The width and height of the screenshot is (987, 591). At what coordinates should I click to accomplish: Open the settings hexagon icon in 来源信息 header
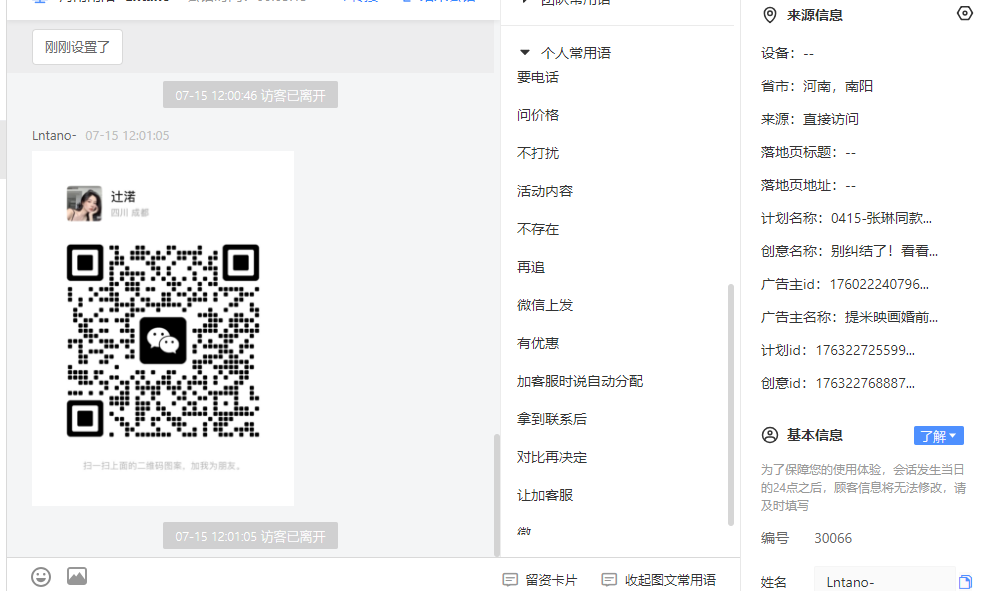(x=964, y=13)
